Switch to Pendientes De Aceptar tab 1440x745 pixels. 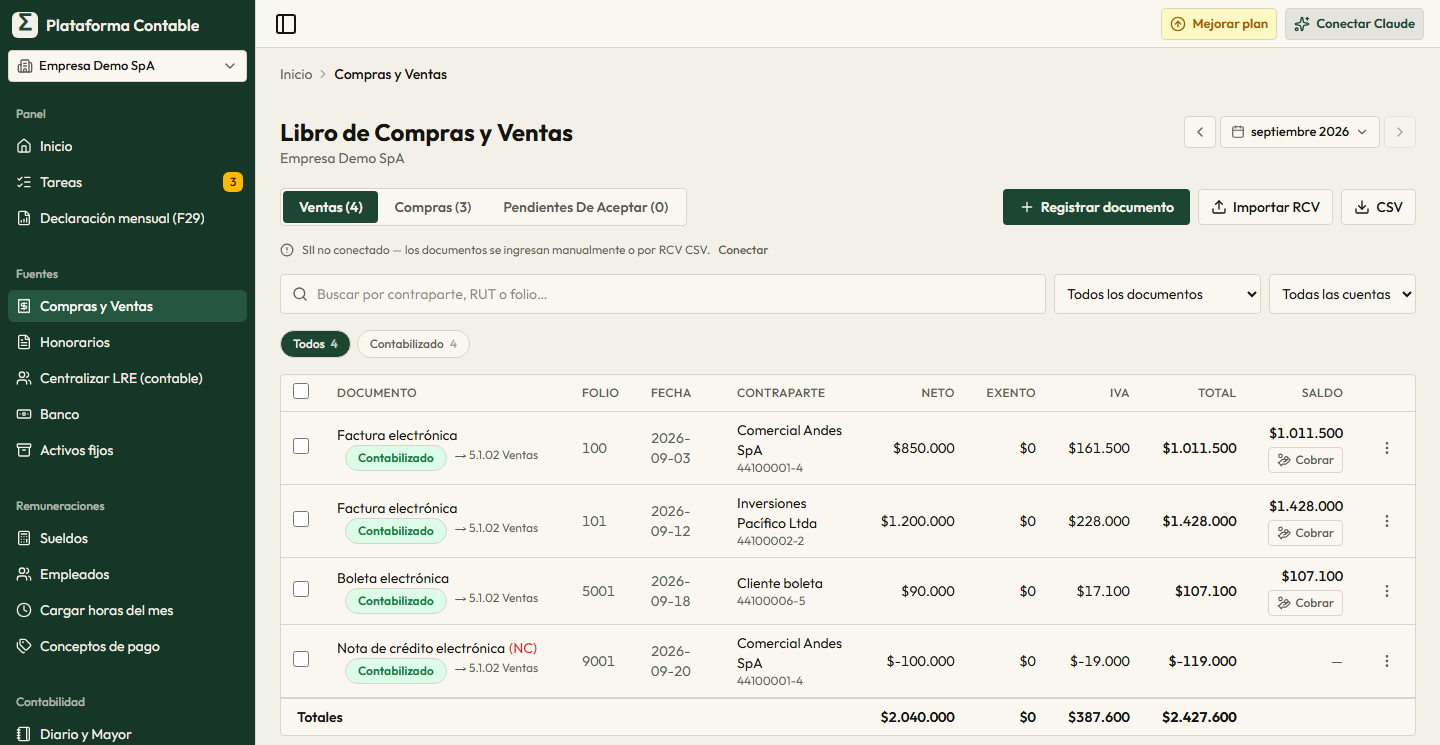(586, 207)
